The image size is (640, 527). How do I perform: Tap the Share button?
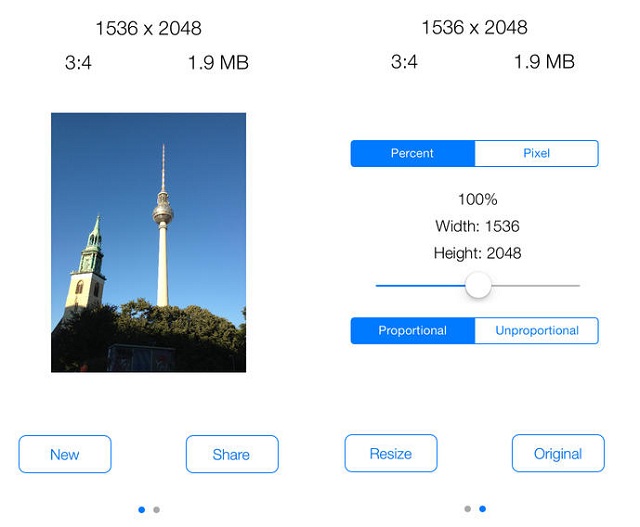point(232,454)
